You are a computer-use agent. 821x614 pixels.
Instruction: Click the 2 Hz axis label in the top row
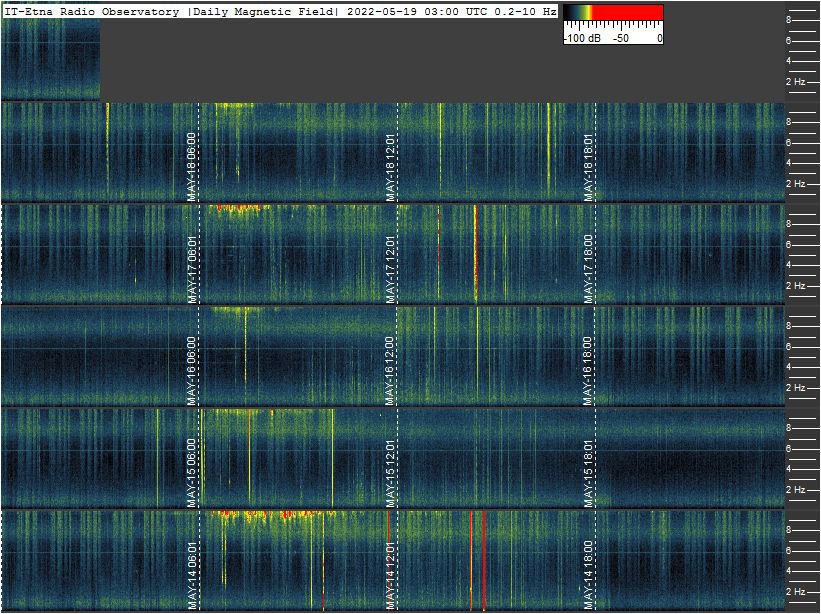[x=796, y=82]
